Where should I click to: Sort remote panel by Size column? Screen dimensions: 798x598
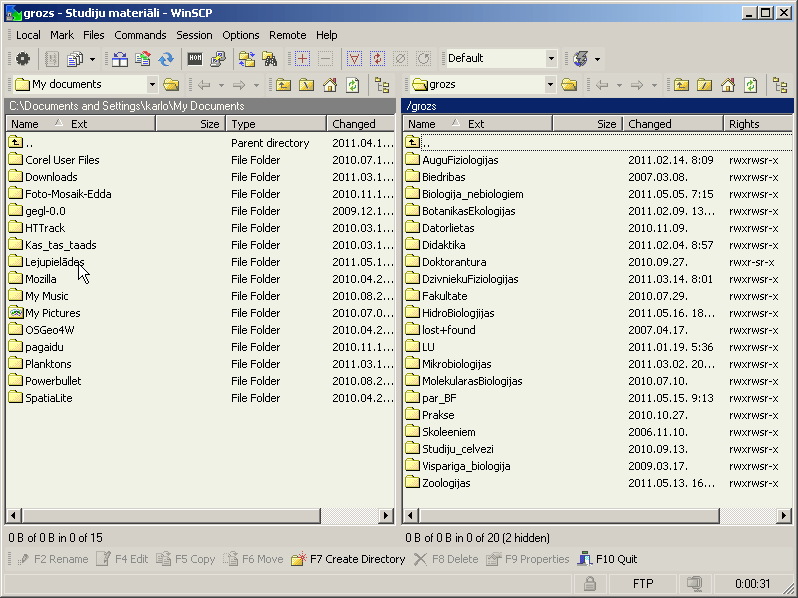pyautogui.click(x=587, y=124)
